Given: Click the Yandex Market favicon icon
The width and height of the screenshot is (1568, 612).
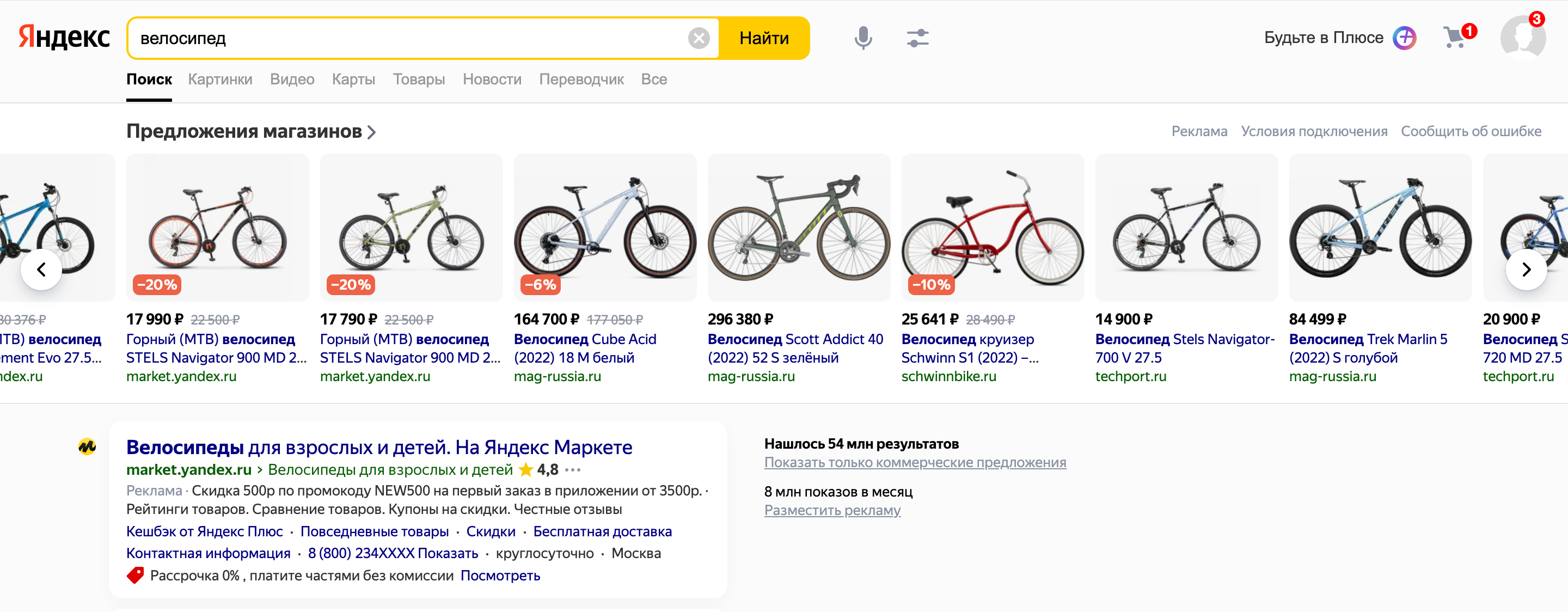Looking at the screenshot, I should click(x=87, y=447).
